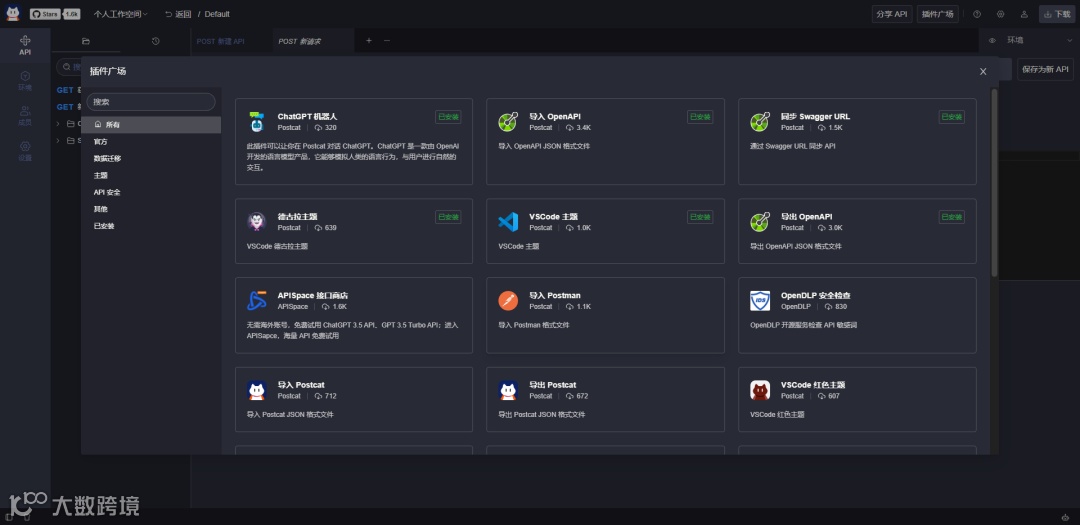Click the Dracula theme plugin icon
Screen dimensions: 1080x525
tap(257, 222)
